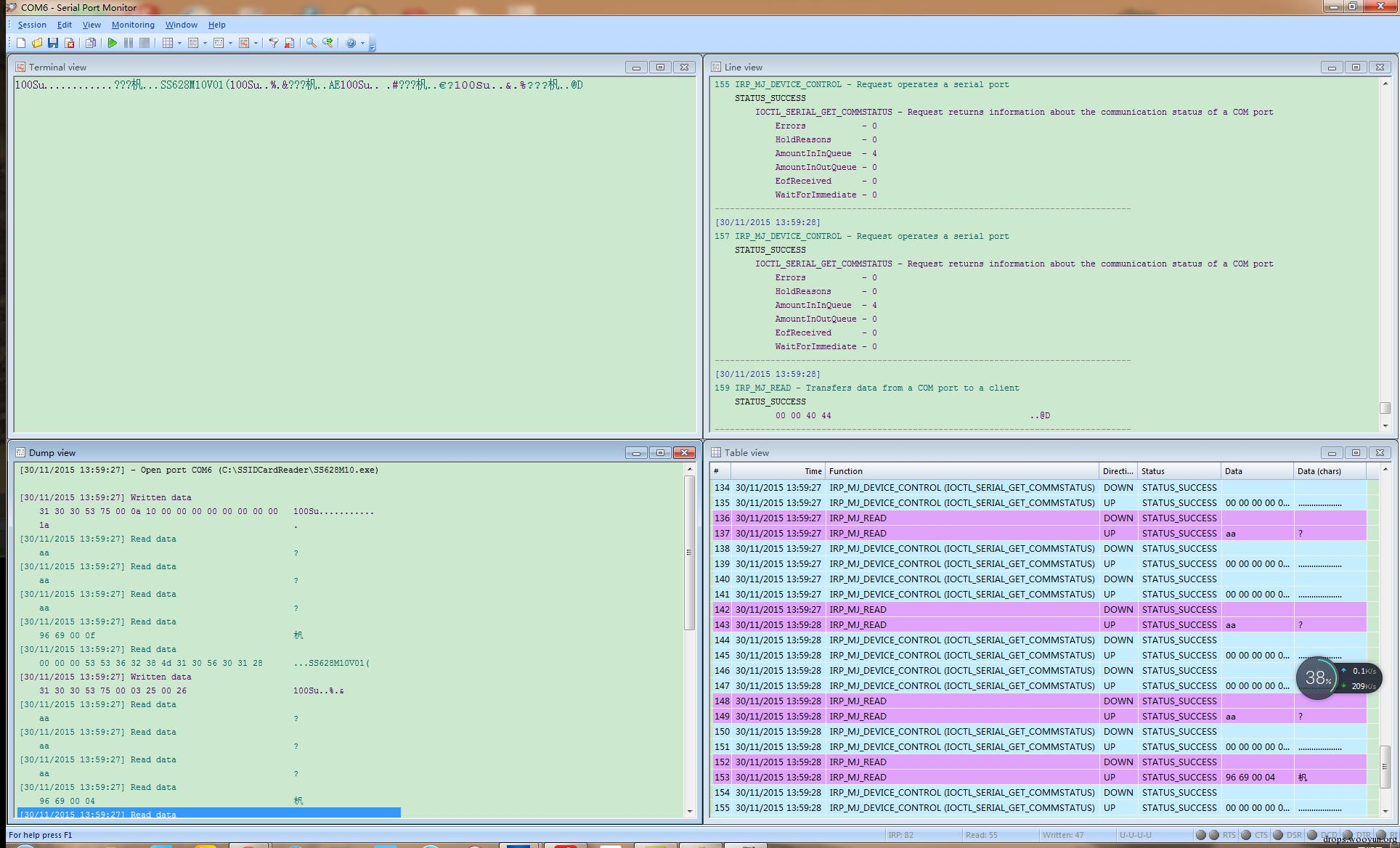Click the New session toolbar icon

coord(21,44)
